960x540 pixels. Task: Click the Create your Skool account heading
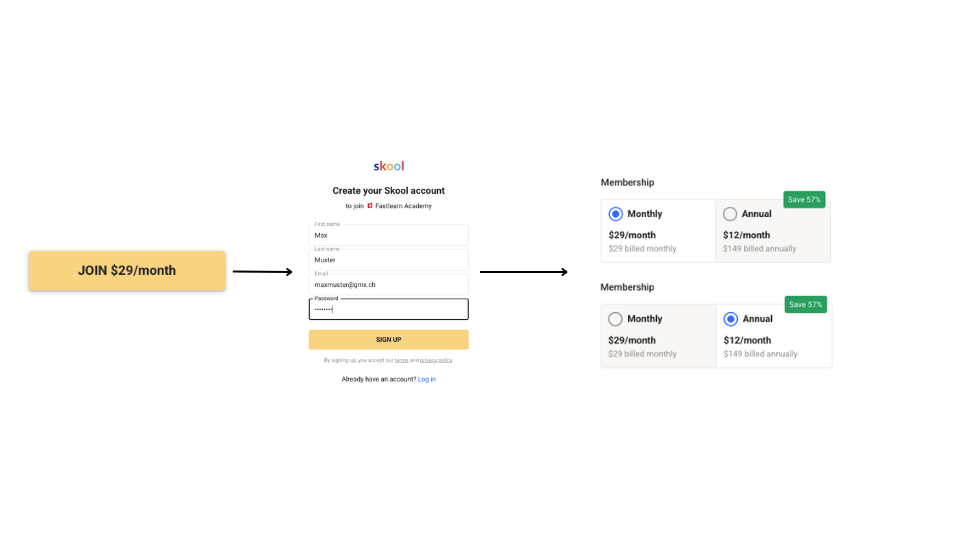(x=388, y=190)
